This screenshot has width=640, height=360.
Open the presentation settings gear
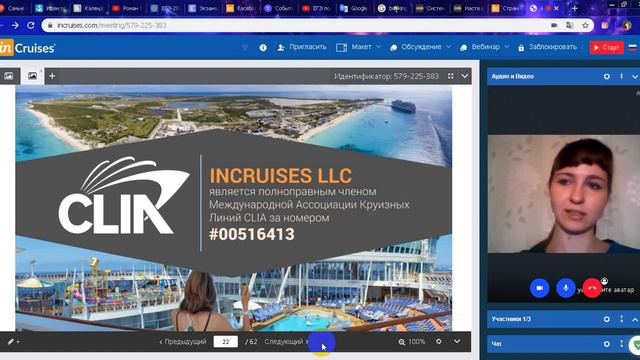[x=439, y=341]
